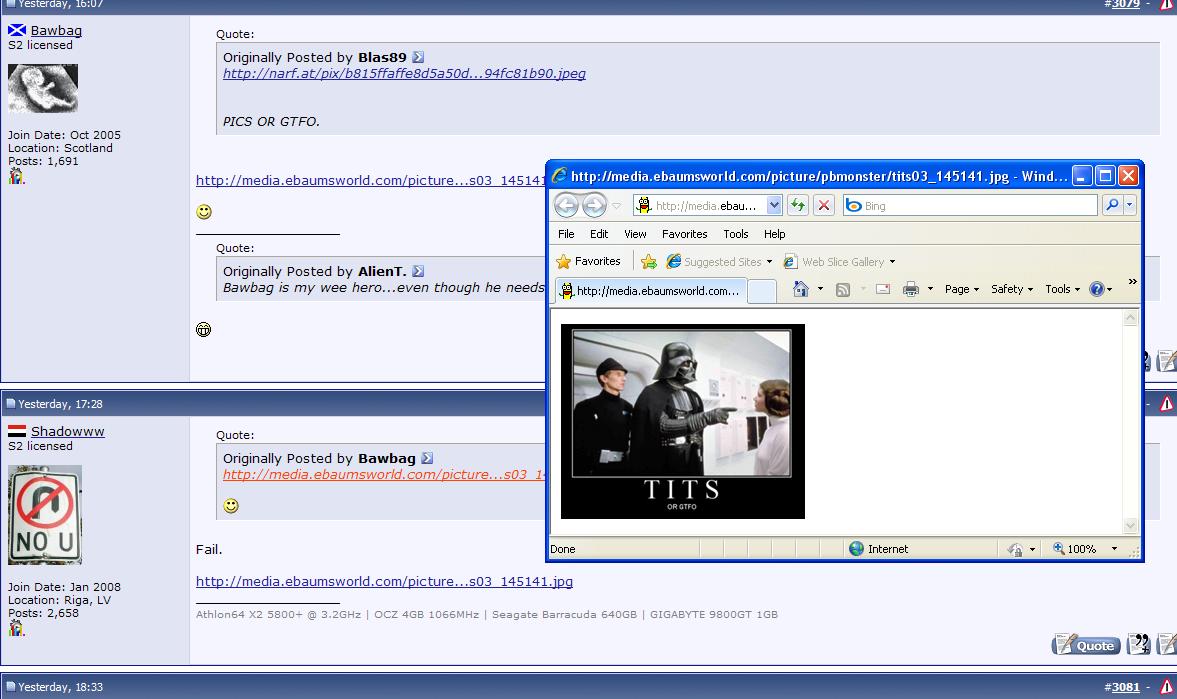
Task: Expand the address bar URL dropdown
Action: coord(775,205)
